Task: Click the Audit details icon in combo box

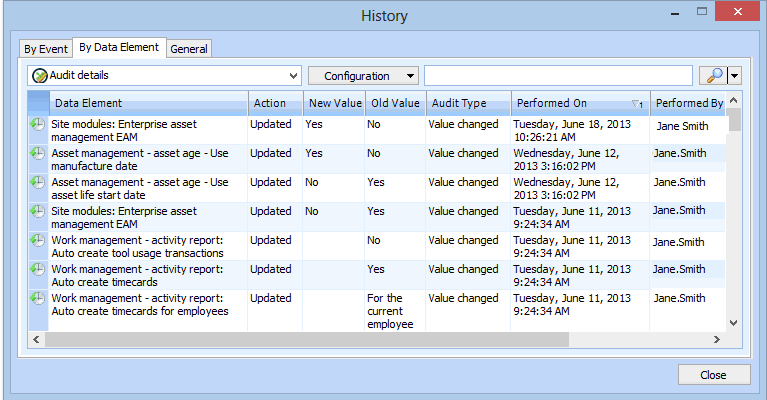Action: [x=40, y=76]
